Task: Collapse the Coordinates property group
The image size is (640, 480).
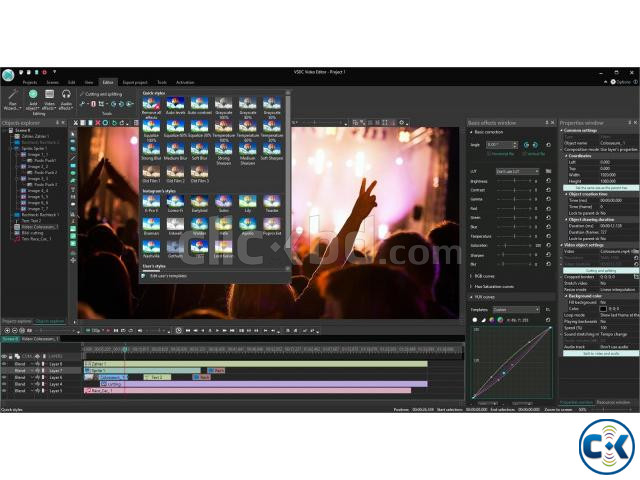Action: 566,156
